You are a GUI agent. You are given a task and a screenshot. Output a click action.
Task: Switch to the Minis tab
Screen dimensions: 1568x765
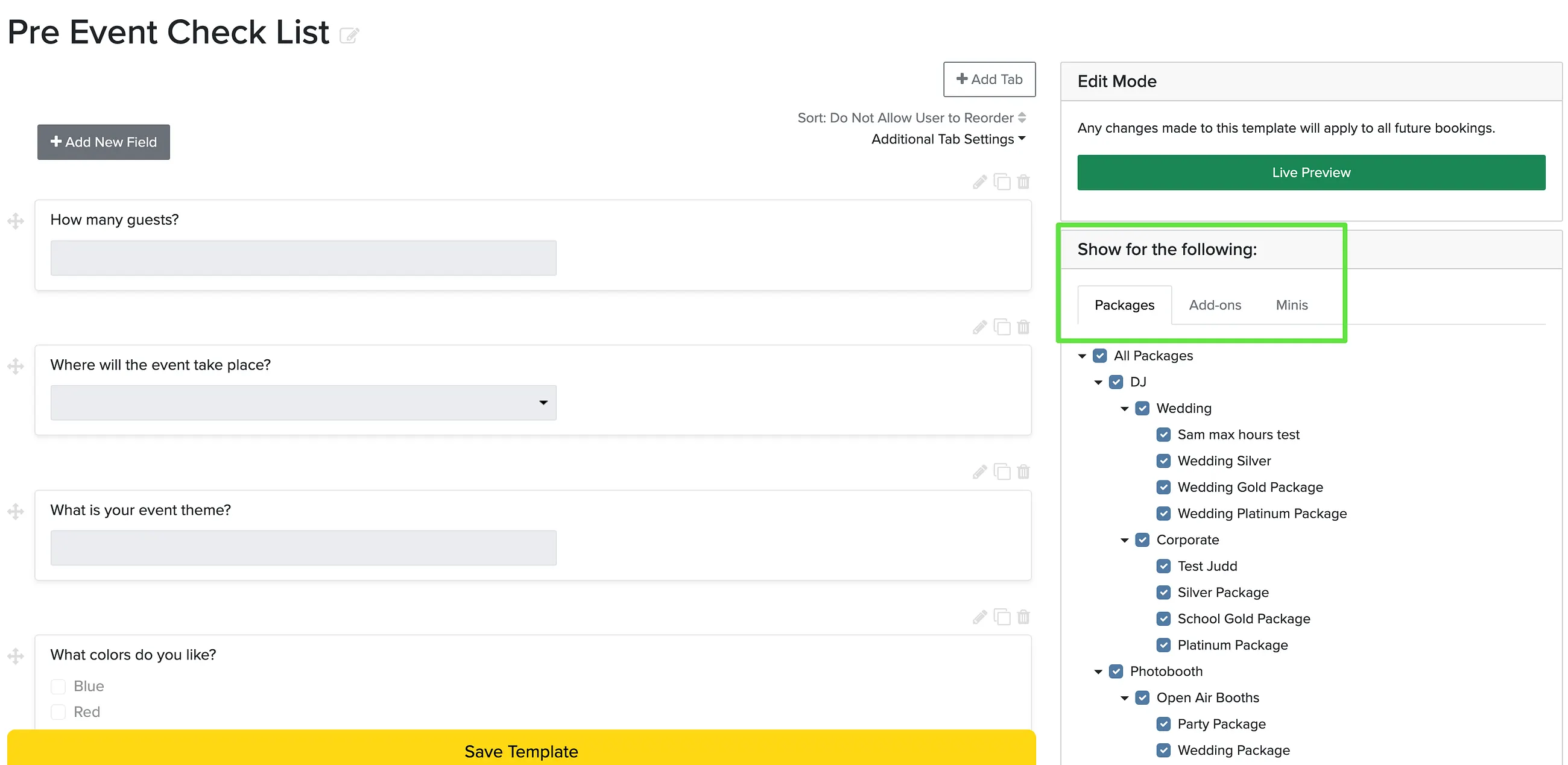point(1292,305)
